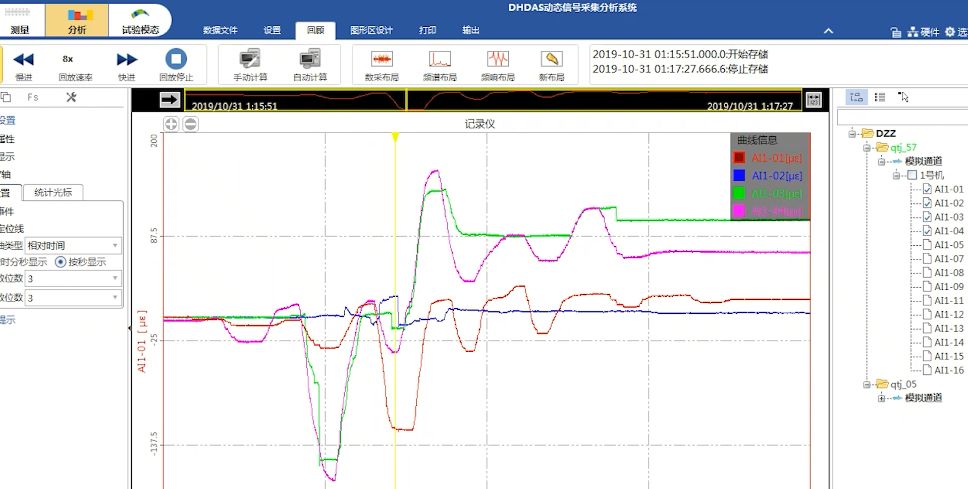Screen dimensions: 968x489
Task: Check channel AI1-07 checkbox
Action: (x=927, y=259)
